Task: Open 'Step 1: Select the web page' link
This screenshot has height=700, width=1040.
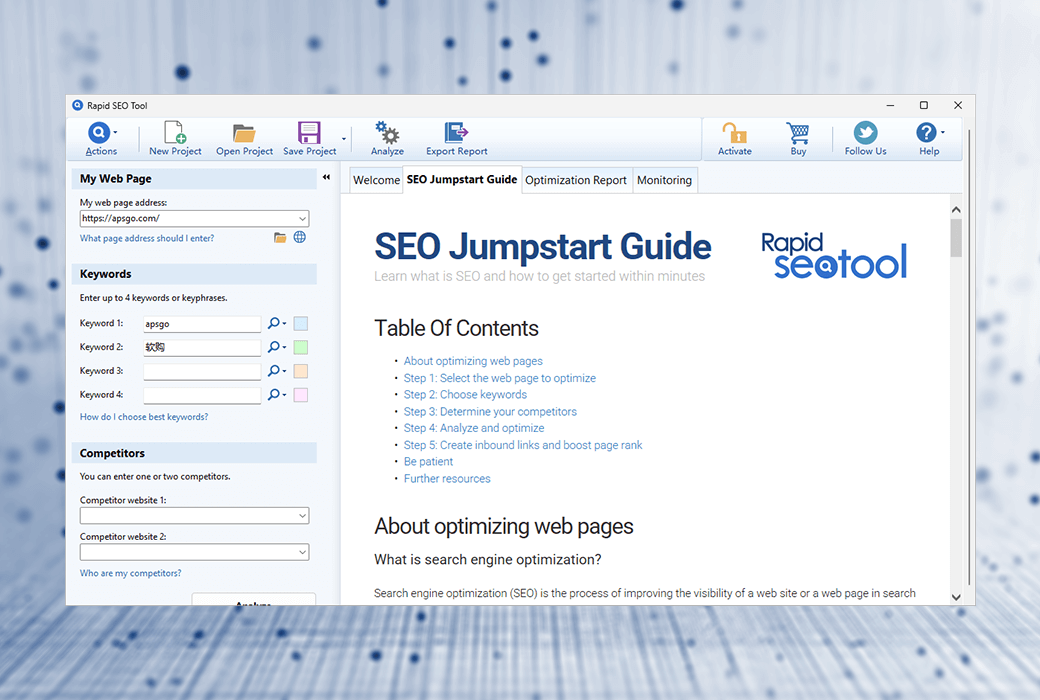Action: (499, 378)
